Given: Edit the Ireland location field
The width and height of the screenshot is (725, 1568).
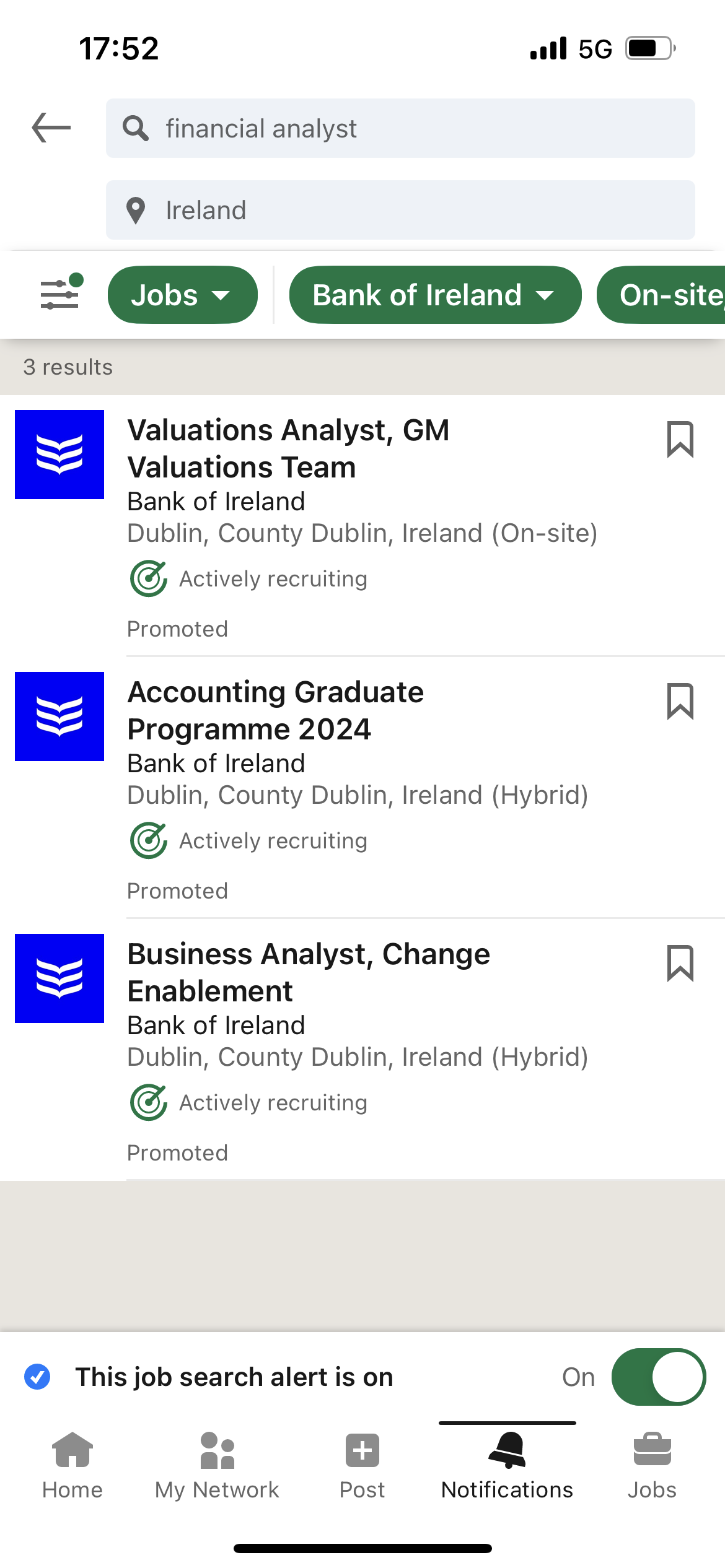Looking at the screenshot, I should pyautogui.click(x=400, y=210).
